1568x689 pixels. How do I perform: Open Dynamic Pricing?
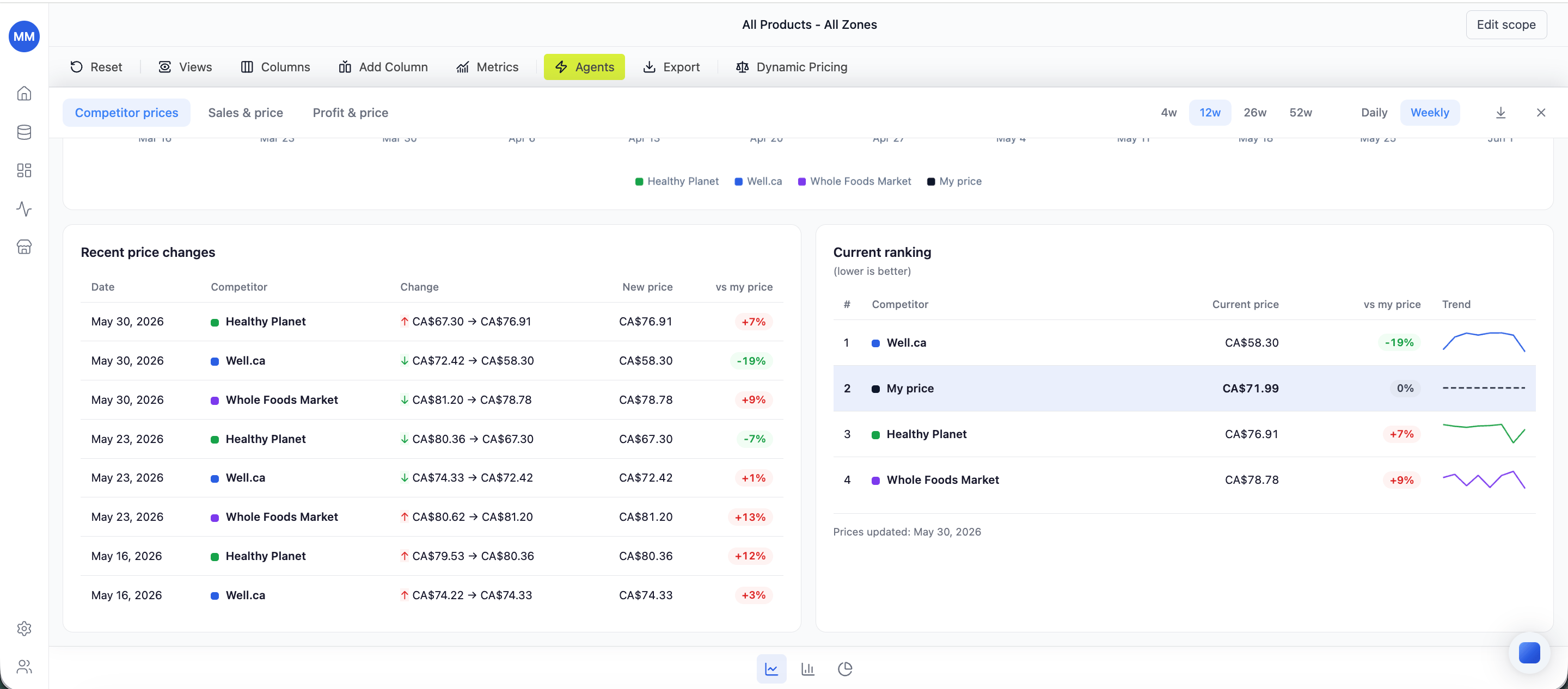[791, 67]
